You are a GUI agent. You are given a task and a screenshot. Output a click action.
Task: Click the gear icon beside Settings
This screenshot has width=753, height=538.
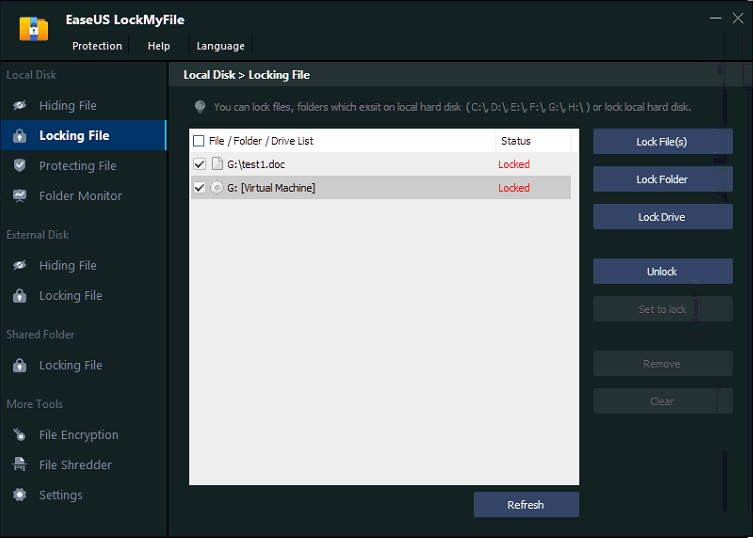pos(20,495)
